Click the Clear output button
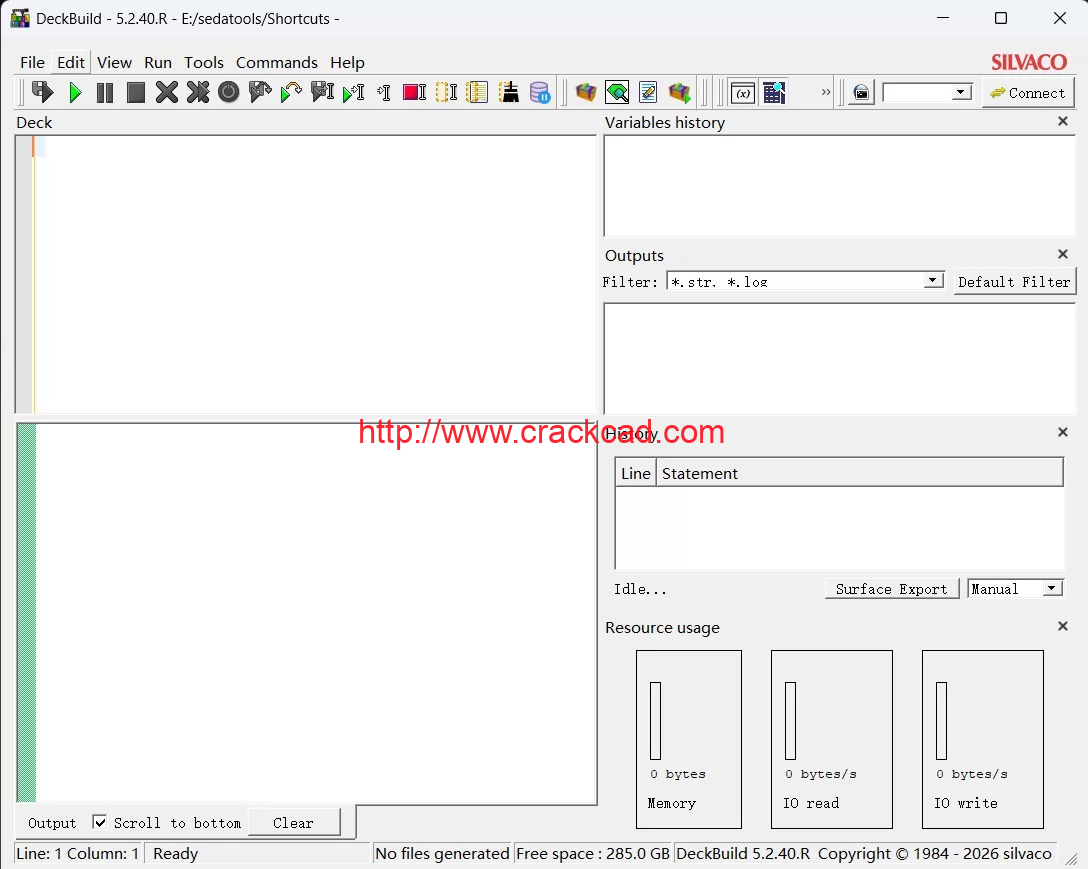 point(294,822)
